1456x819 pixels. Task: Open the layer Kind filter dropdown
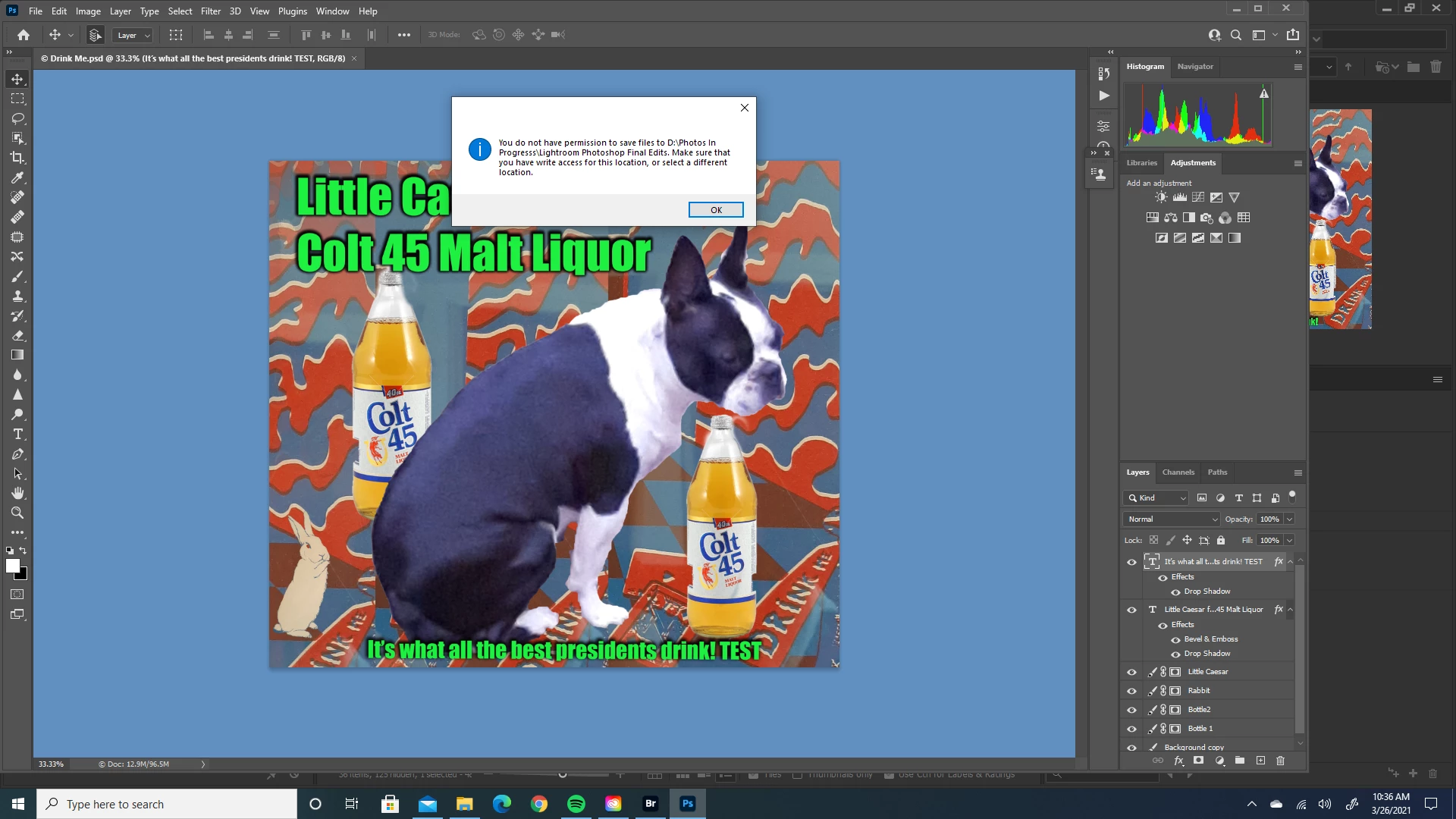click(x=1156, y=497)
